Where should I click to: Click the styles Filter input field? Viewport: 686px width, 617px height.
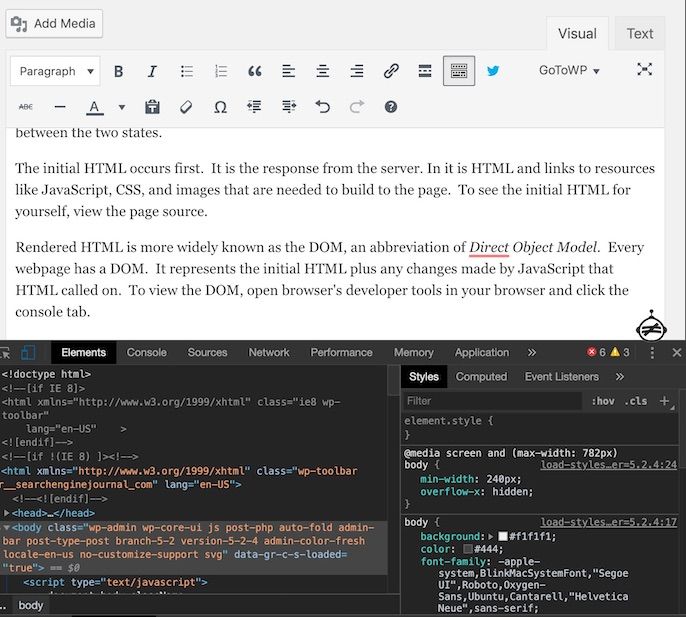492,401
